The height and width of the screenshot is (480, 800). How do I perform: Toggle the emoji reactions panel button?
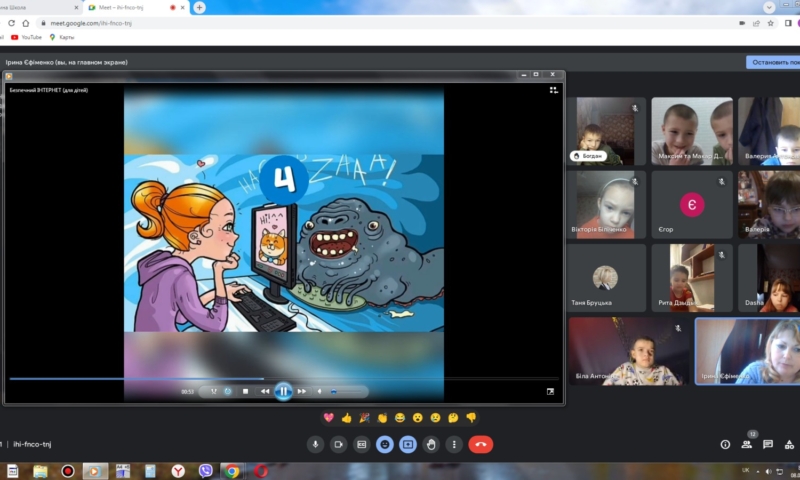tap(385, 444)
